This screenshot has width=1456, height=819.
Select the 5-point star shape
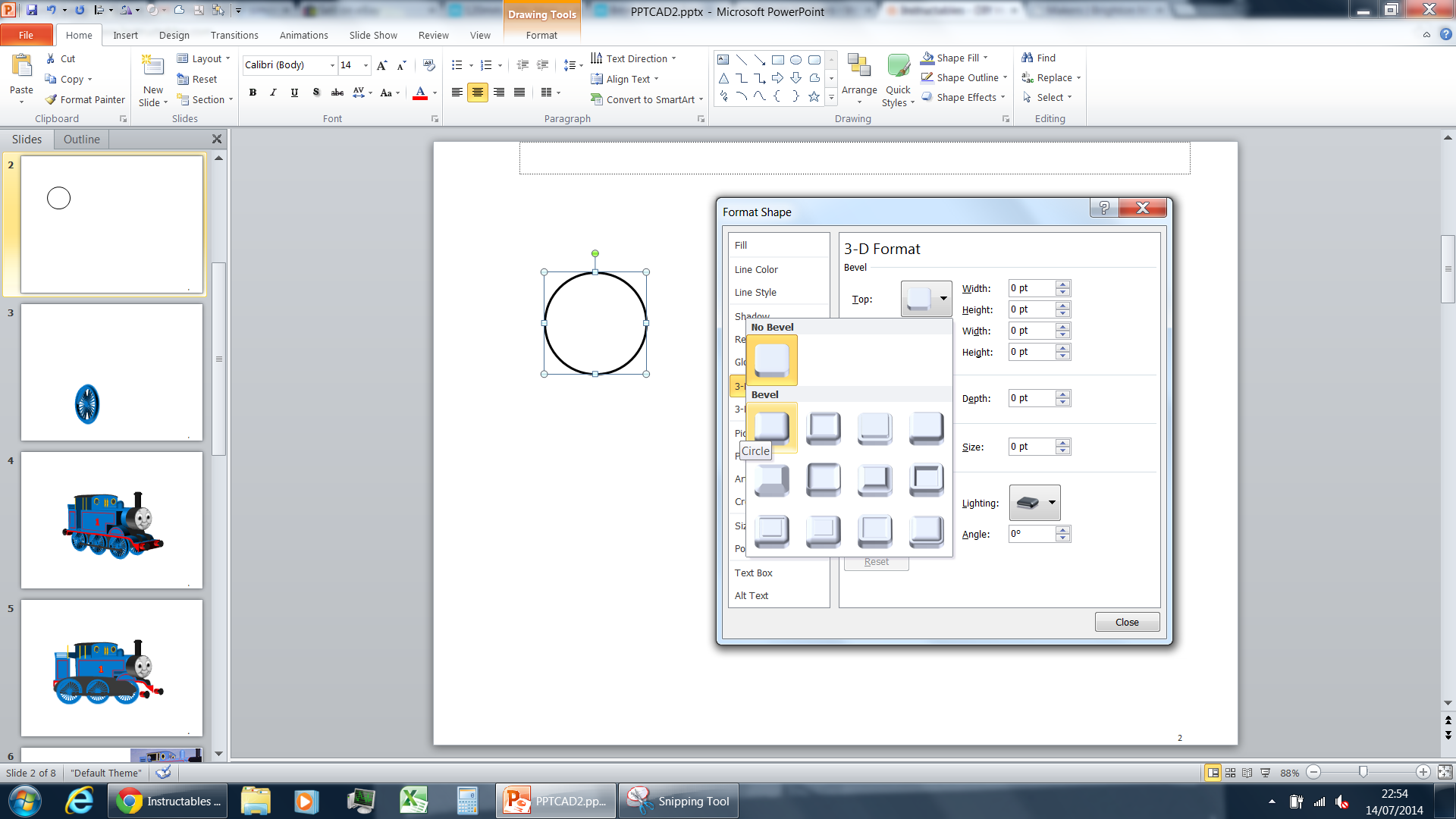[814, 96]
